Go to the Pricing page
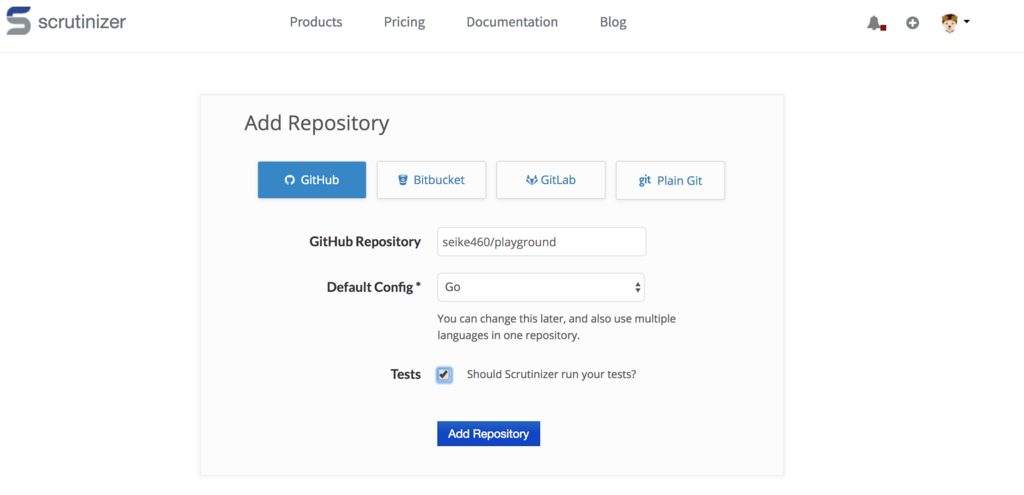The image size is (1024, 495). tap(404, 22)
